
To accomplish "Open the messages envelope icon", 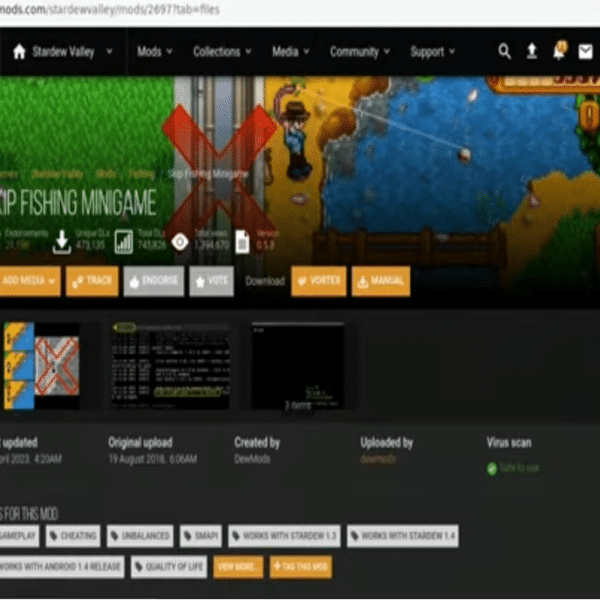I will (x=585, y=52).
